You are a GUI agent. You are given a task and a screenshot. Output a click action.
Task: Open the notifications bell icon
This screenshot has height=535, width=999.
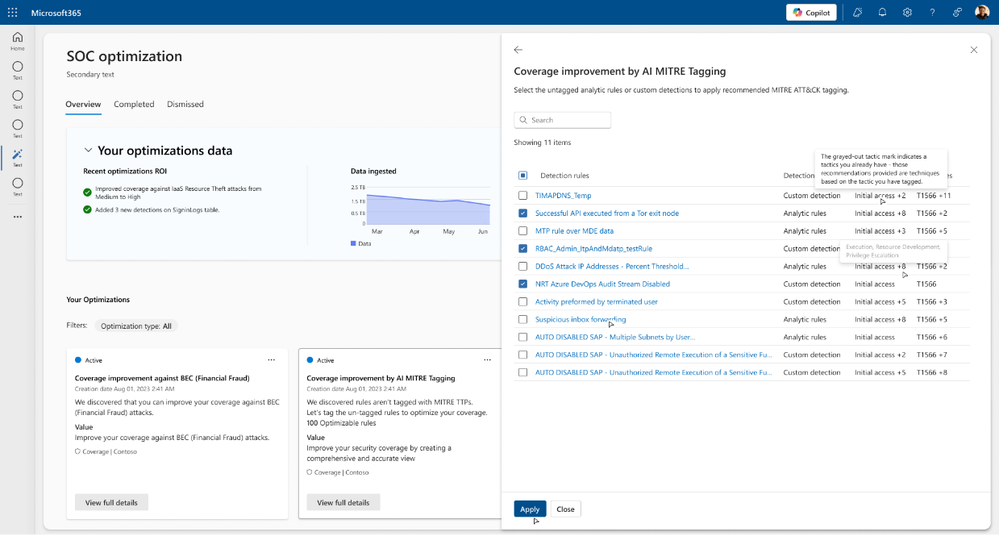(x=882, y=13)
